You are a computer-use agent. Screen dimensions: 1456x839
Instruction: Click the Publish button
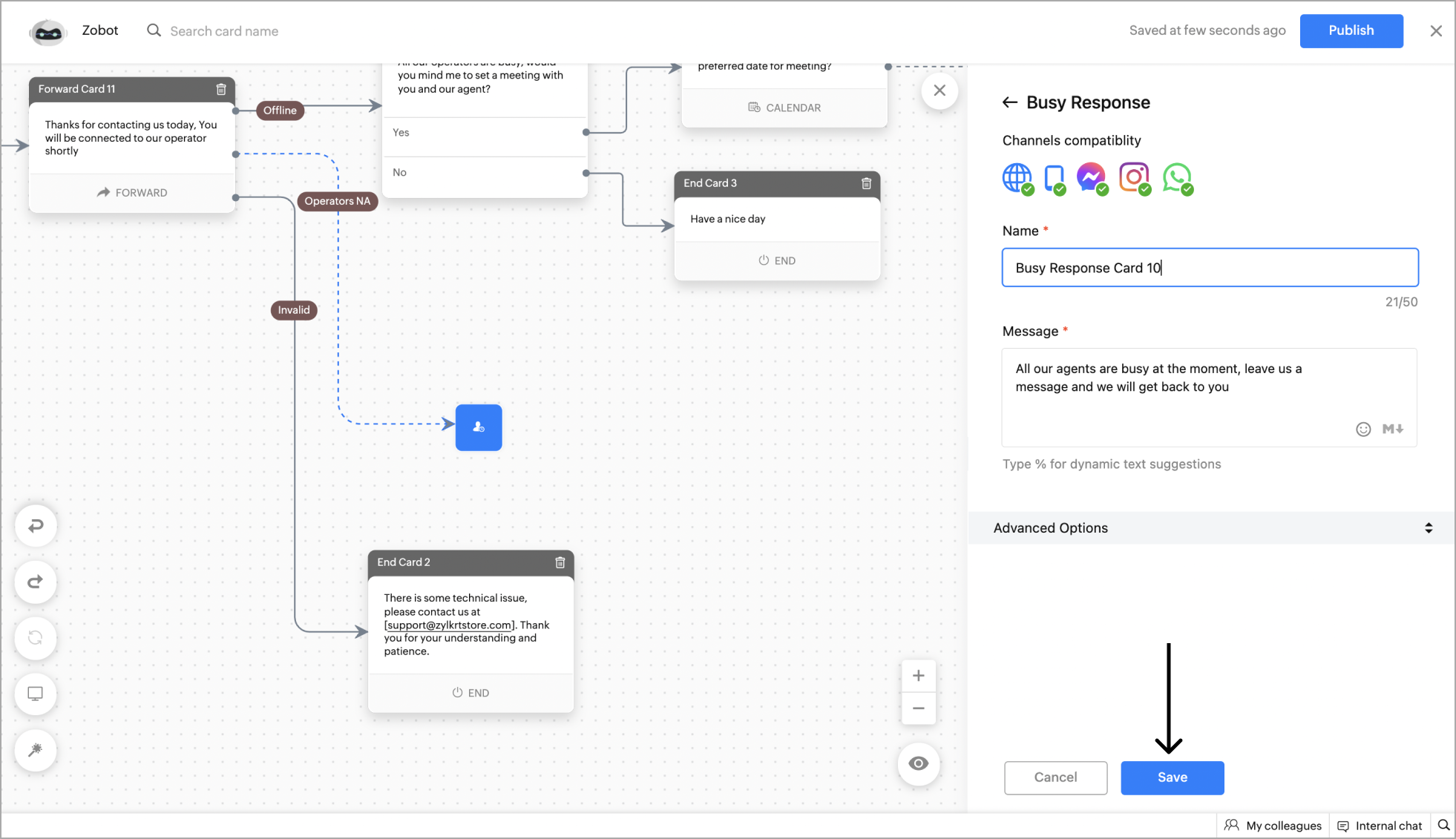(1351, 30)
